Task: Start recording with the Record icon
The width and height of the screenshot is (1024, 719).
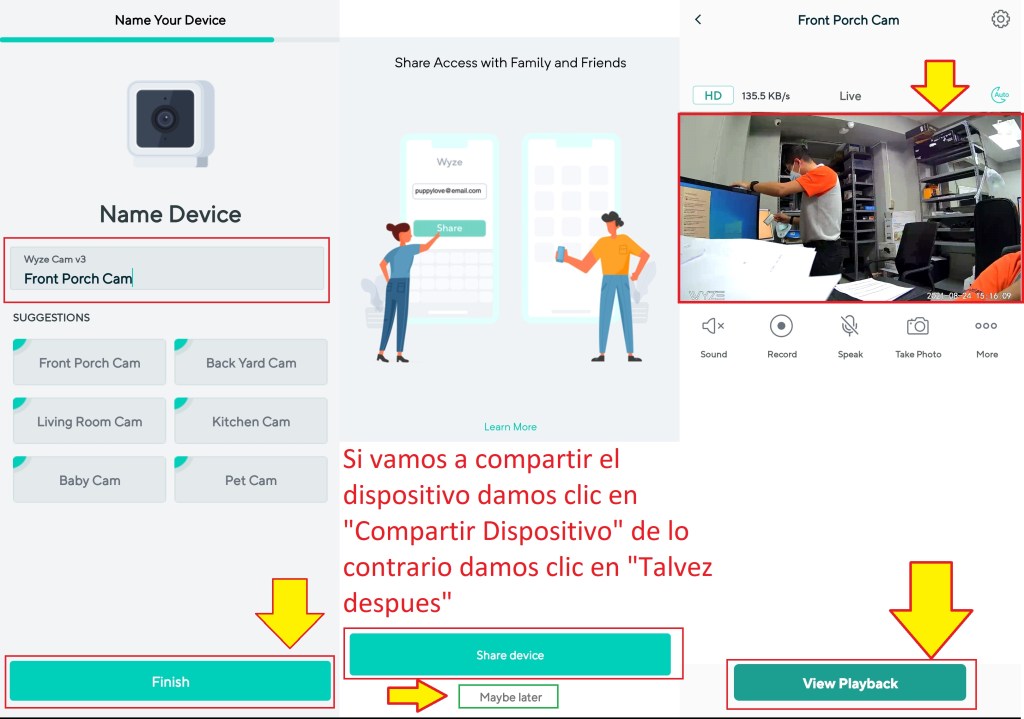Action: [781, 327]
